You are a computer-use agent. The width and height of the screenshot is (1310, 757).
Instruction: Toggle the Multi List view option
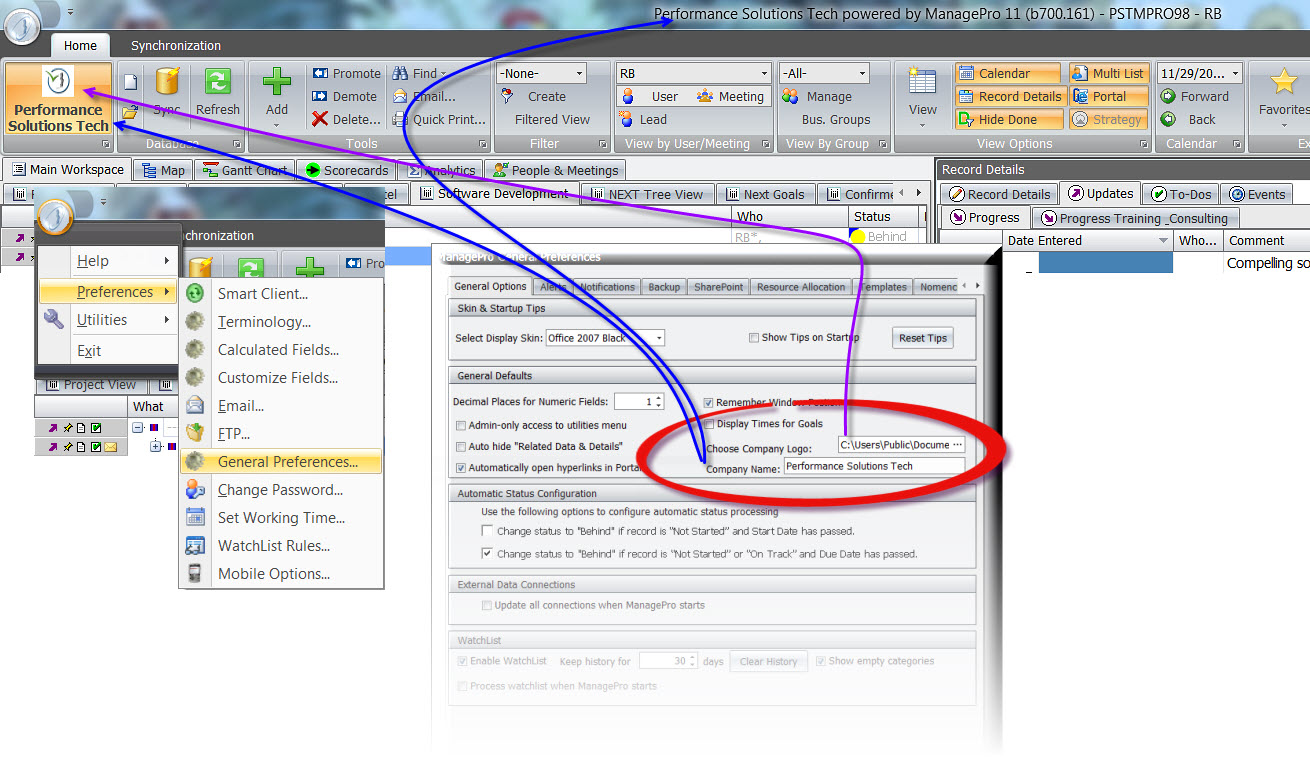pos(1108,73)
